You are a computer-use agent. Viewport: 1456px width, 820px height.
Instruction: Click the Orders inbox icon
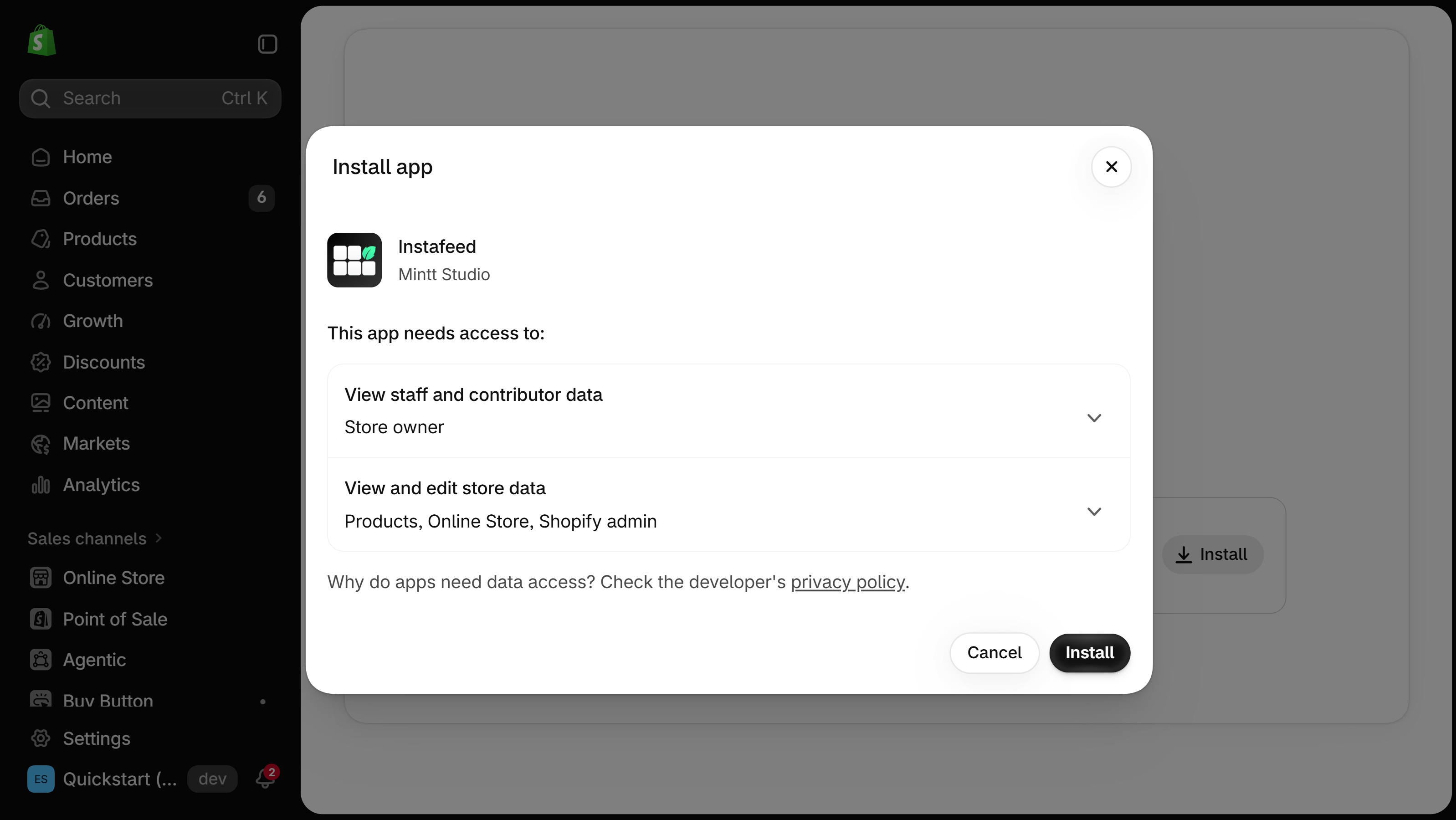pyautogui.click(x=41, y=198)
